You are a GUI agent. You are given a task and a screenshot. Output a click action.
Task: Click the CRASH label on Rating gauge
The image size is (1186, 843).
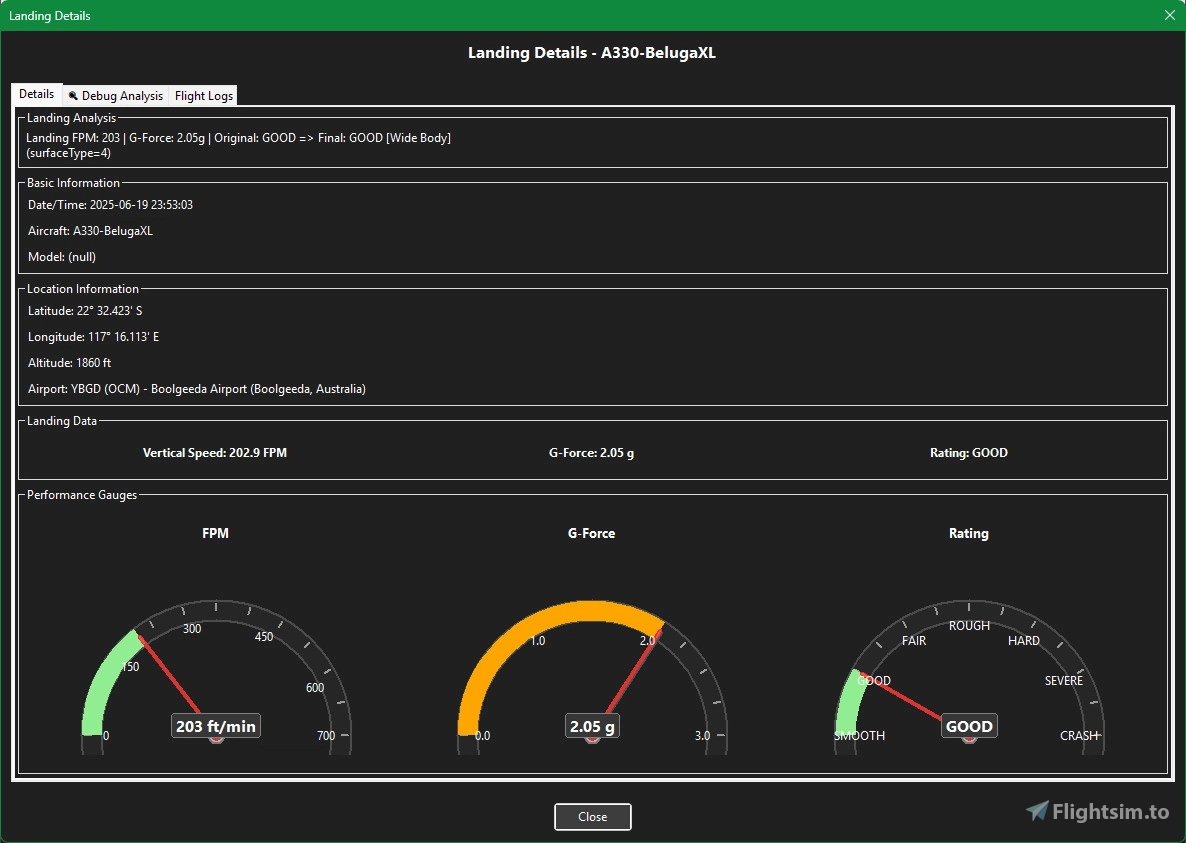click(1079, 736)
